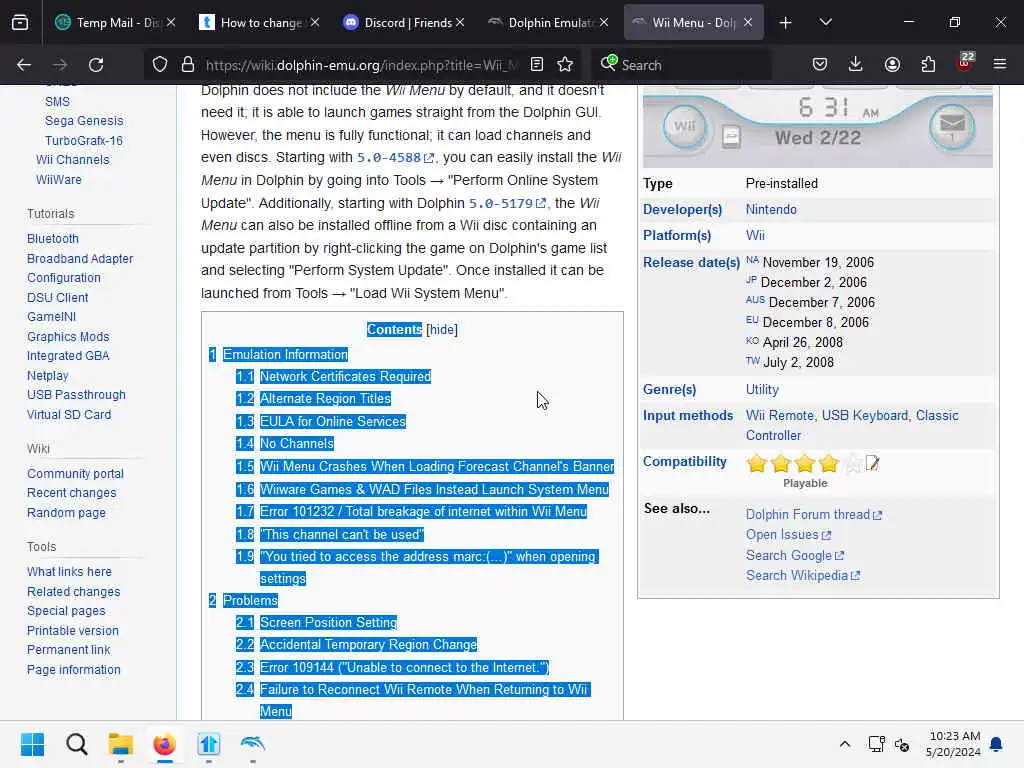
Task: Open the extensions puzzle icon
Action: pos(928,65)
